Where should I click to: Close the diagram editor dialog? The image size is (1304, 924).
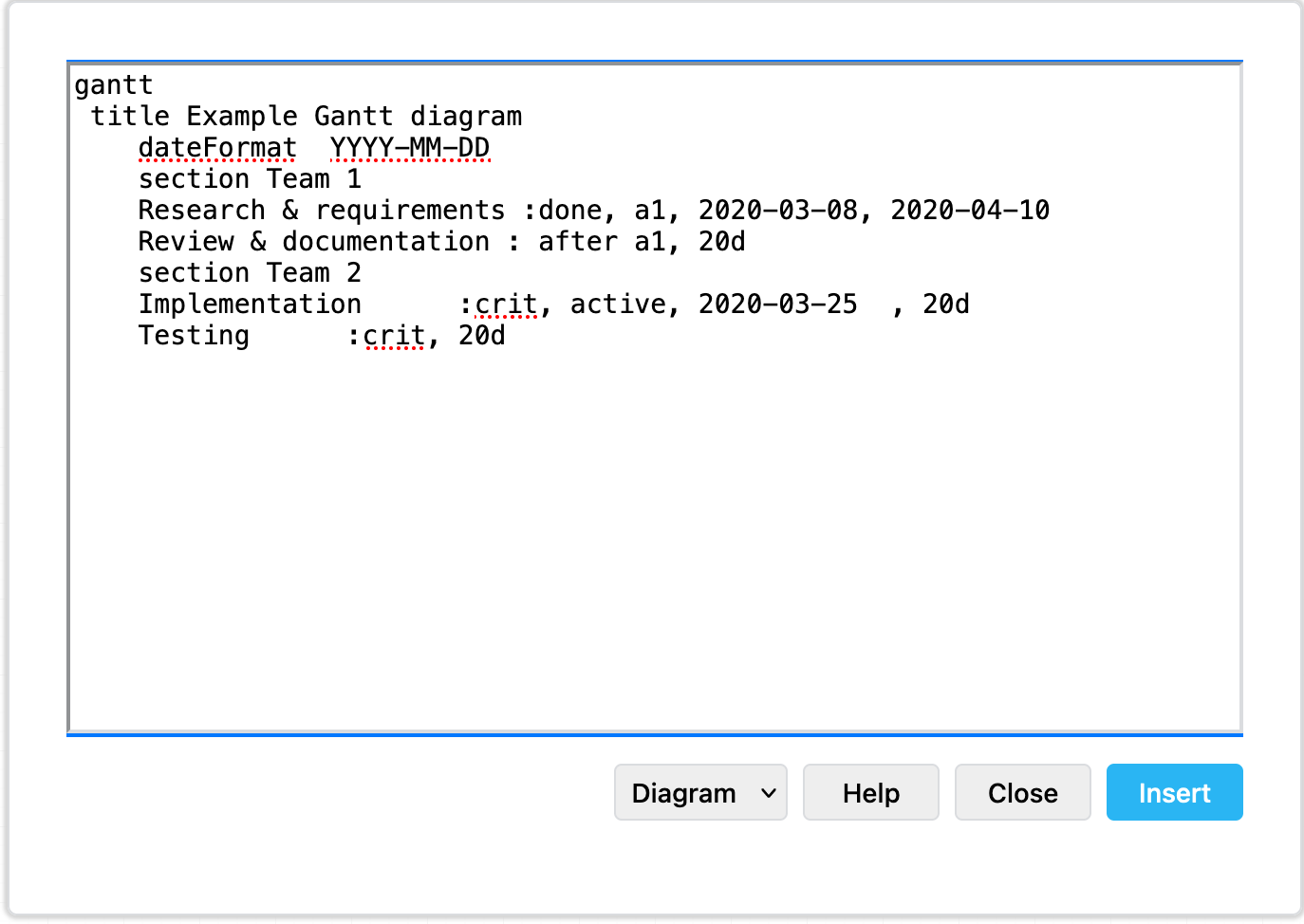point(1022,792)
